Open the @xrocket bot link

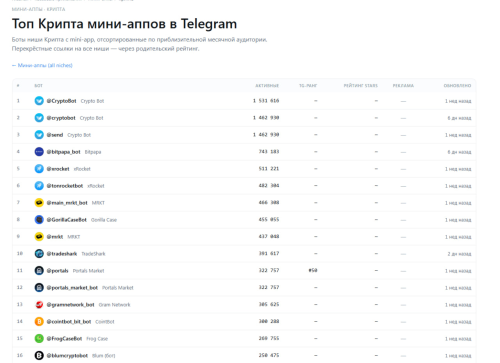[x=58, y=169]
